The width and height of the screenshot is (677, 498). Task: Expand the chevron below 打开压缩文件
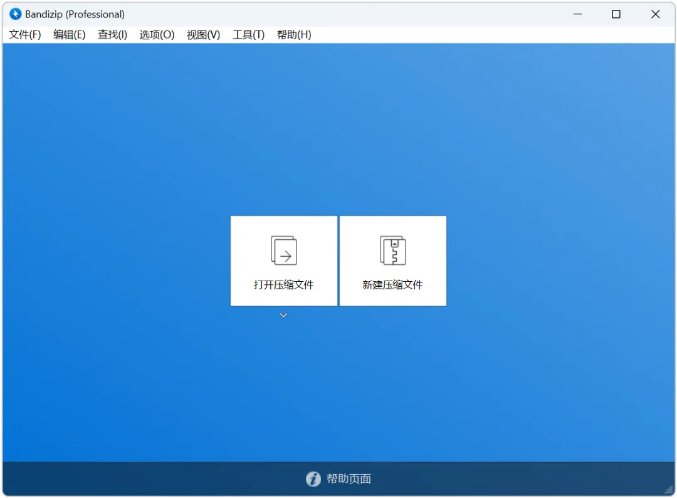283,315
